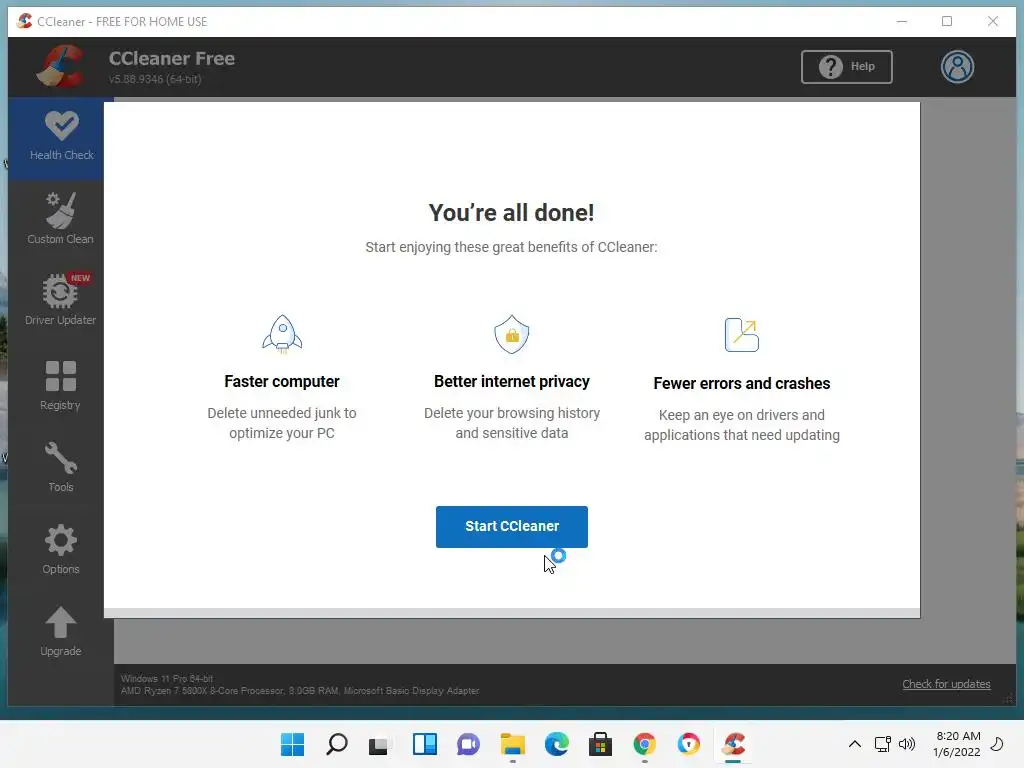The width and height of the screenshot is (1024, 768).
Task: Launch Microsoft Edge from taskbar
Action: coord(556,744)
